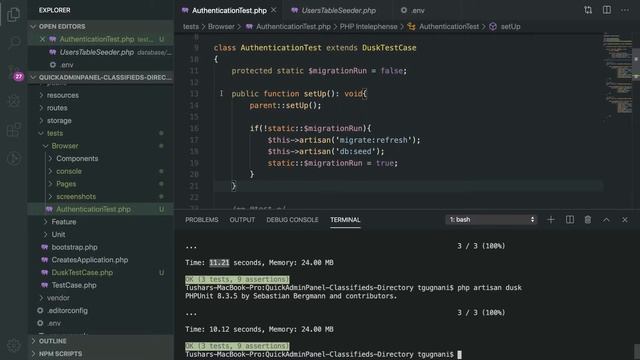Open the PROBLEMS panel tab
The height and width of the screenshot is (360, 640).
[202, 220]
